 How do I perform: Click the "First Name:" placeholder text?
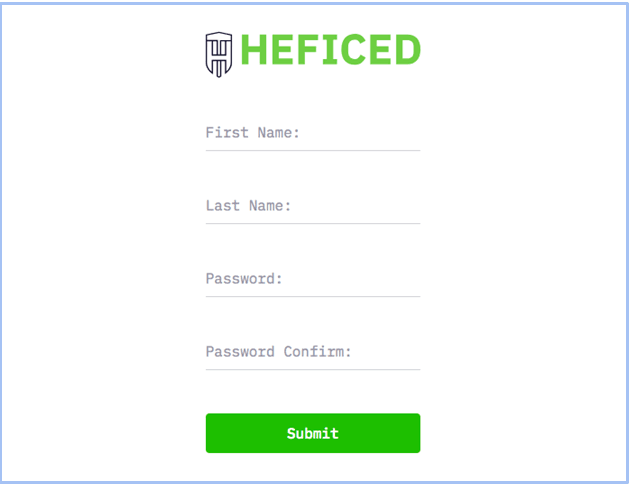pos(253,133)
